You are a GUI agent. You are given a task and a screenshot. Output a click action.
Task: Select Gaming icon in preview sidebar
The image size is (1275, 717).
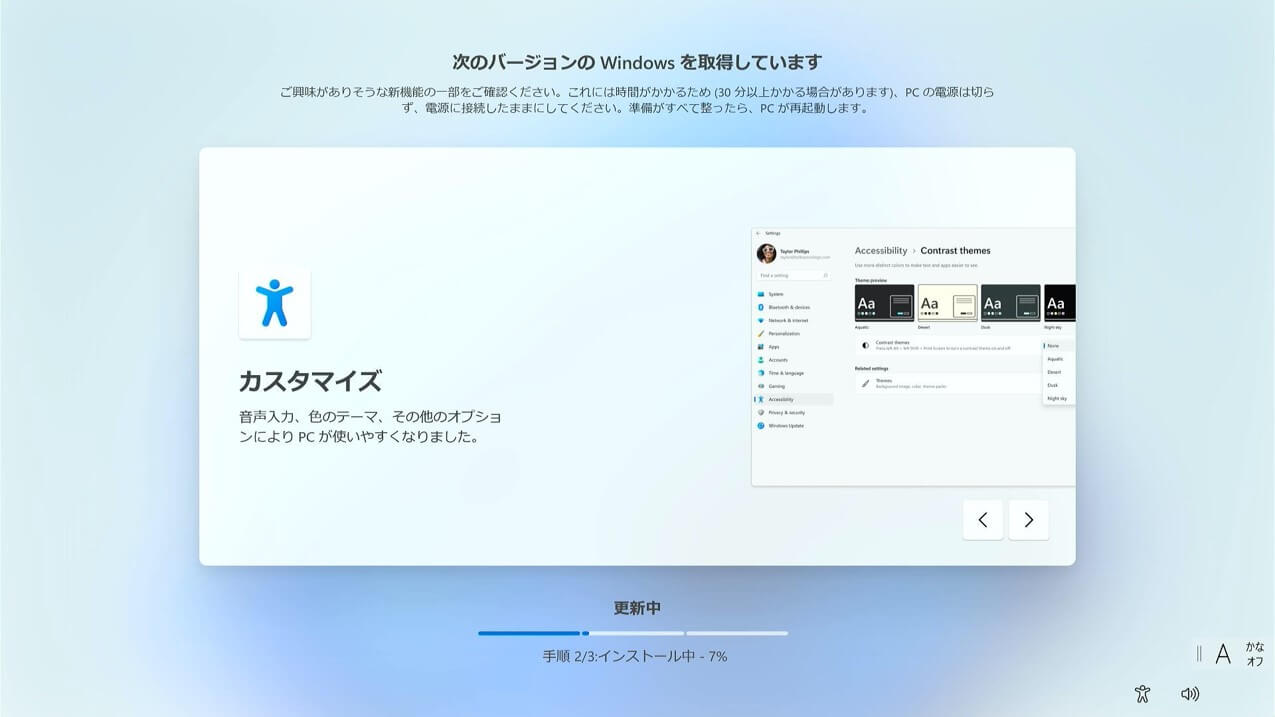coord(761,386)
